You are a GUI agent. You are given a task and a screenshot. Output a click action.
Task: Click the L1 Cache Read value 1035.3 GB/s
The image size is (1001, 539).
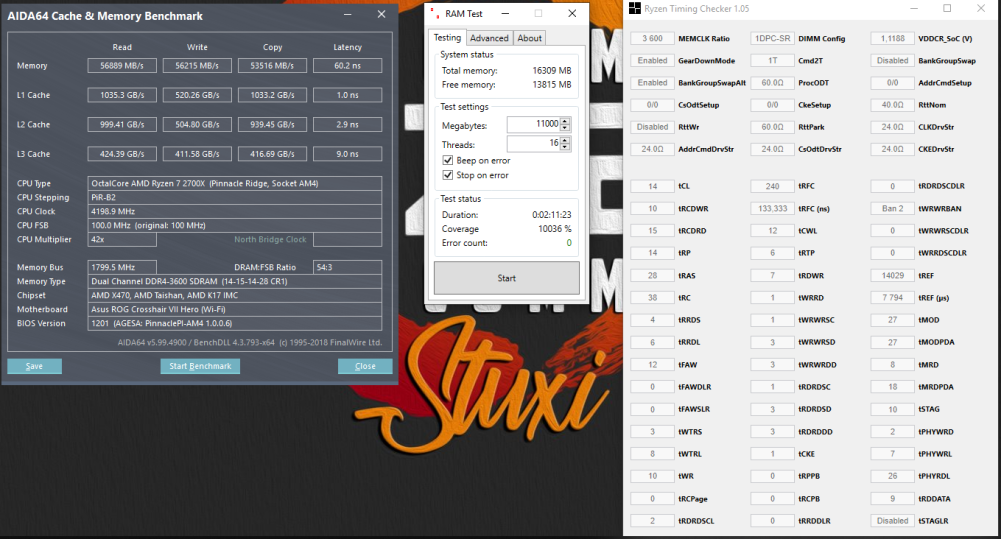click(x=122, y=95)
